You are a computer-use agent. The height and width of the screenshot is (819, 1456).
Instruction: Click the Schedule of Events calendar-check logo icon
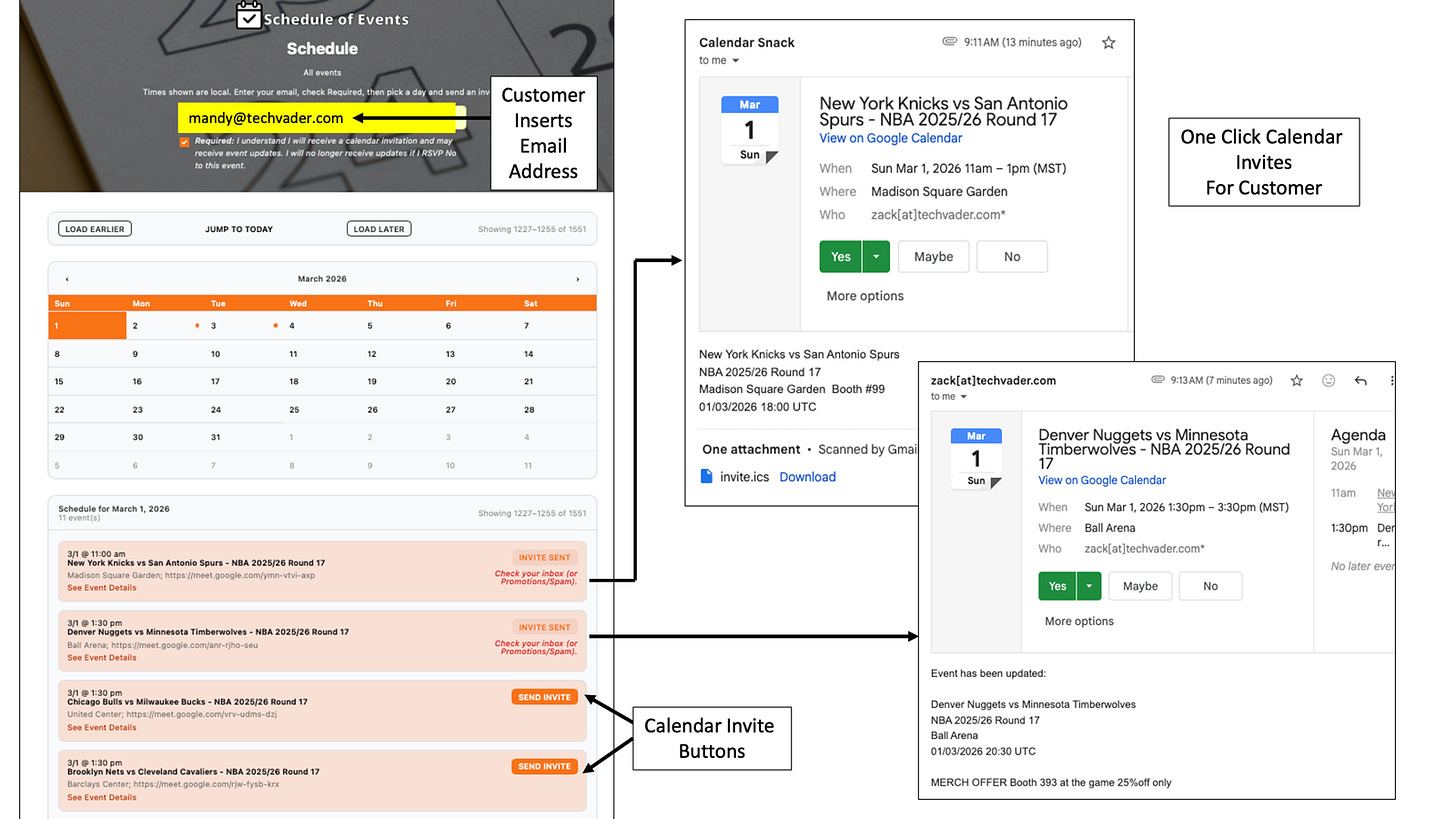pyautogui.click(x=249, y=16)
